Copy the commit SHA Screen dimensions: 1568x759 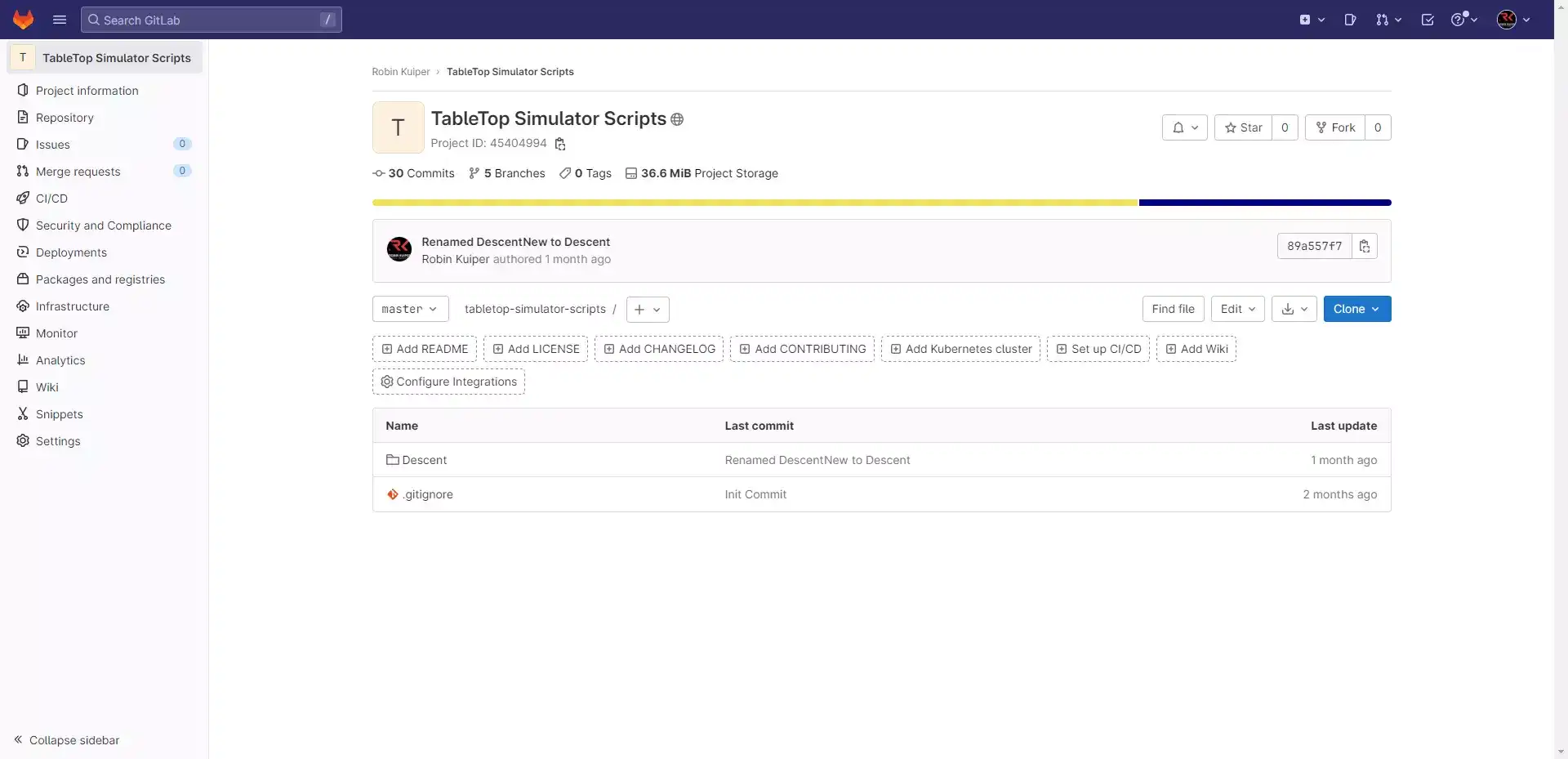click(1365, 246)
